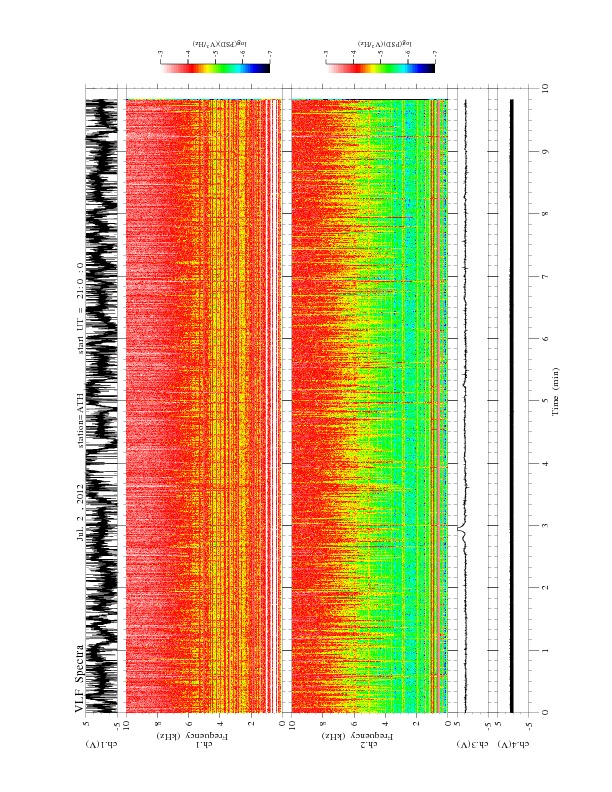Click the ch.1 frequency tick "6"
Image resolution: width=612 pixels, height=792 pixels.
[188, 723]
